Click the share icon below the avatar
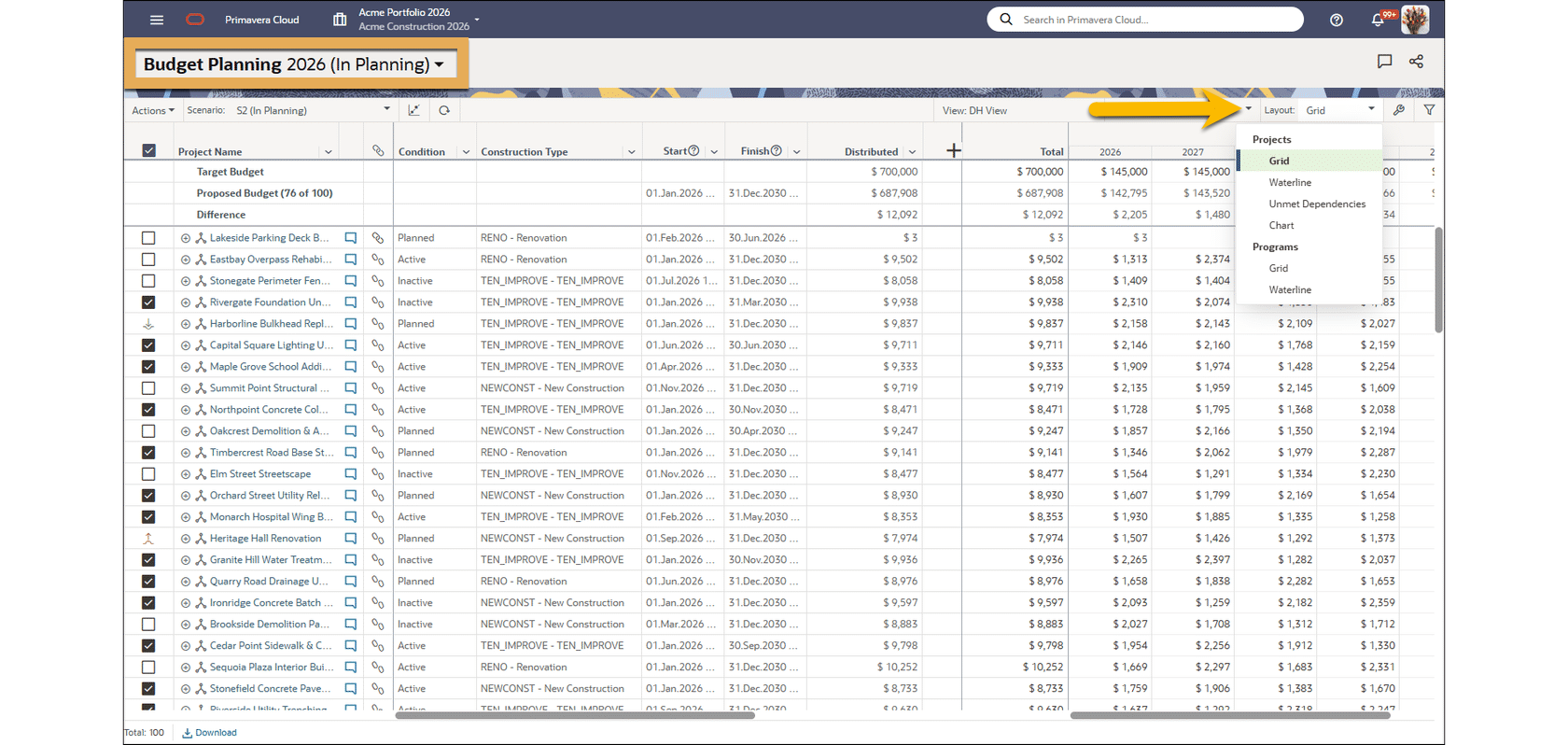 click(x=1417, y=62)
